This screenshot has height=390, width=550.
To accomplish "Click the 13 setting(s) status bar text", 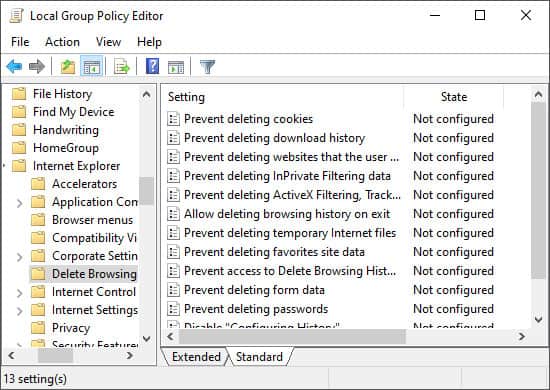I will [35, 379].
